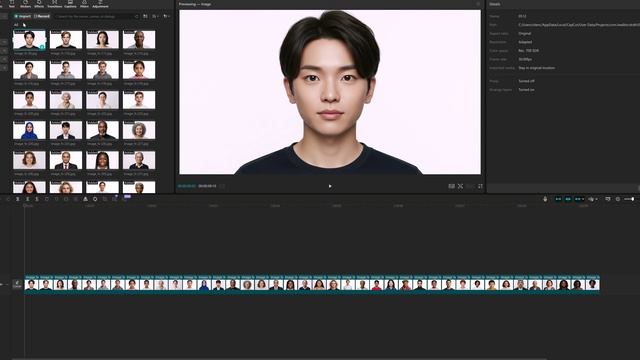Click the Record button

[42, 16]
